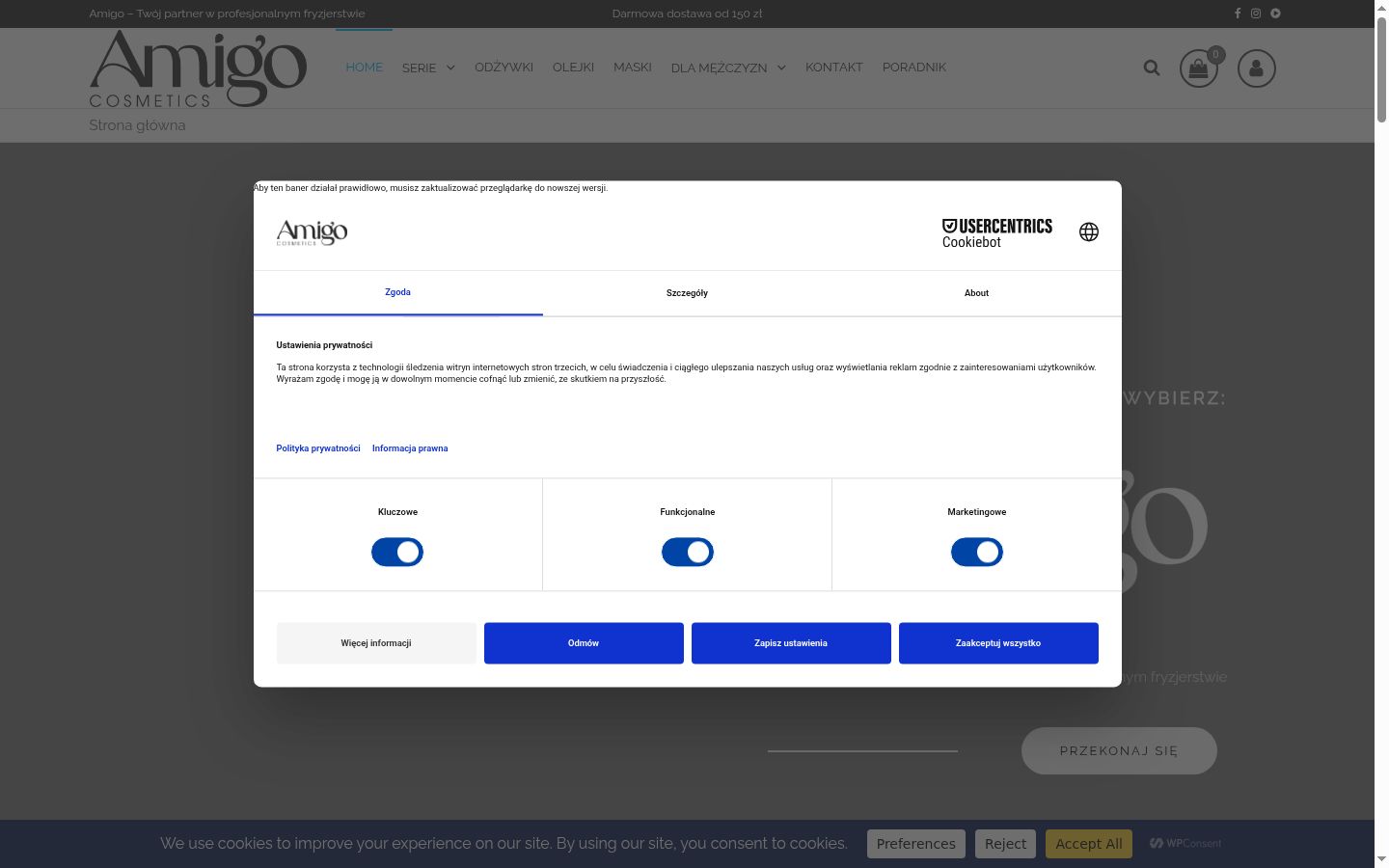Open the MASKI menu item
The image size is (1389, 868).
[633, 67]
